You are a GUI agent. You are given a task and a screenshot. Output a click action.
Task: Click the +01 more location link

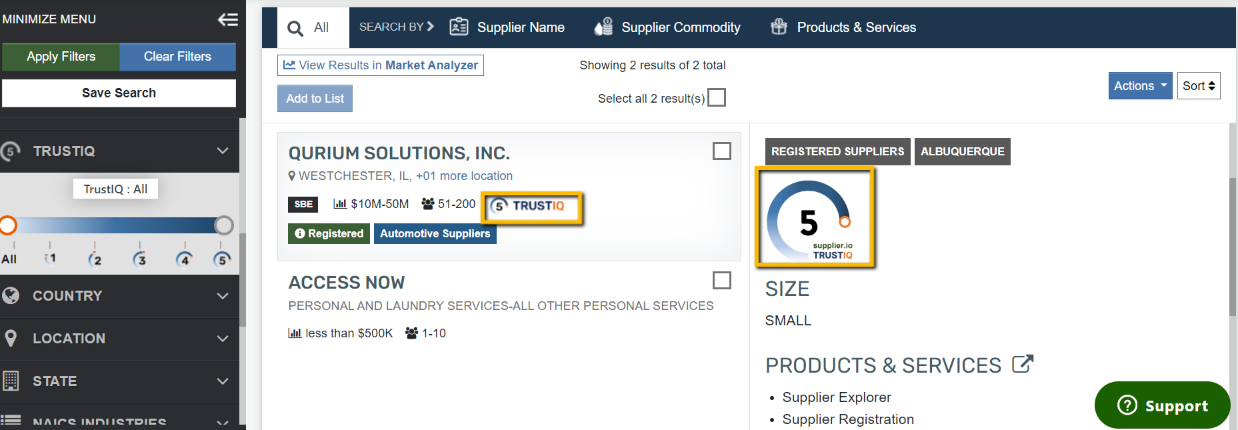click(464, 176)
